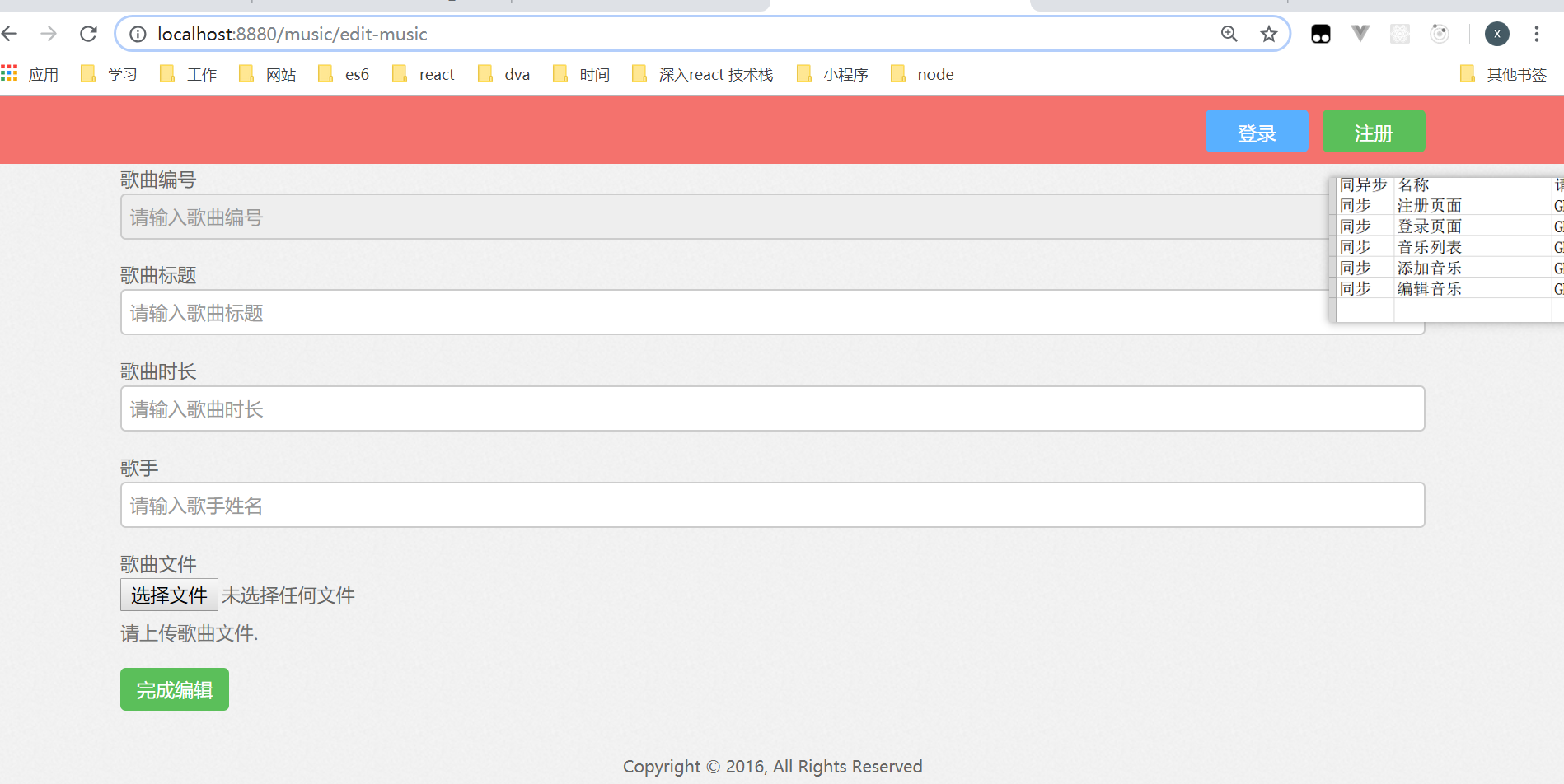This screenshot has width=1564, height=784.
Task: Open the 工作 bookmark folder
Action: (188, 74)
